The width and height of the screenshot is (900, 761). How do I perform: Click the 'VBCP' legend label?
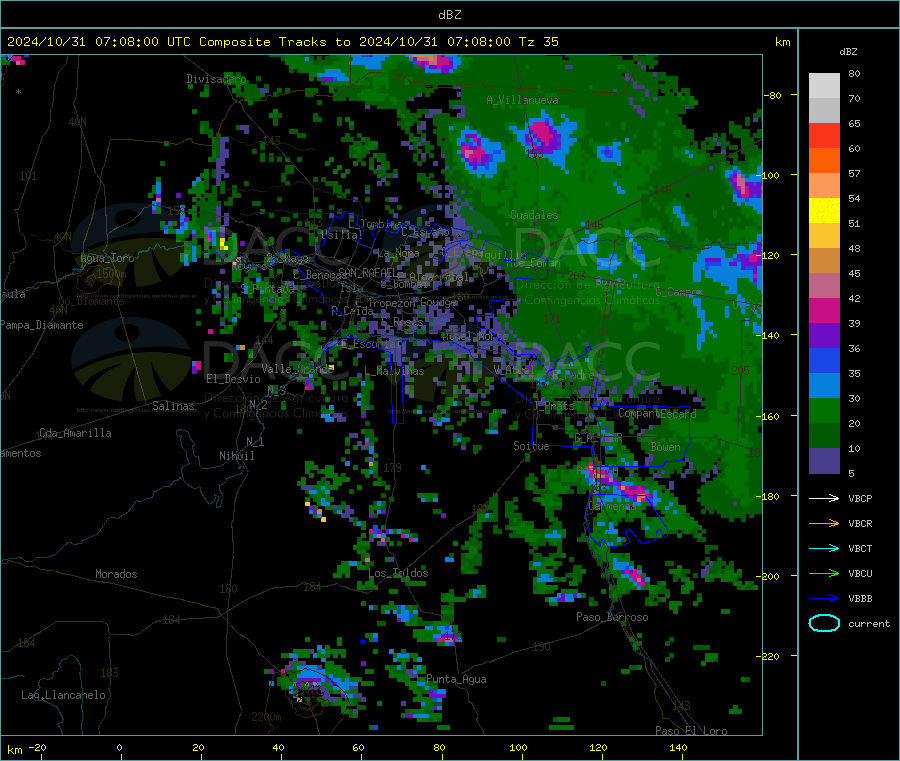(x=860, y=498)
